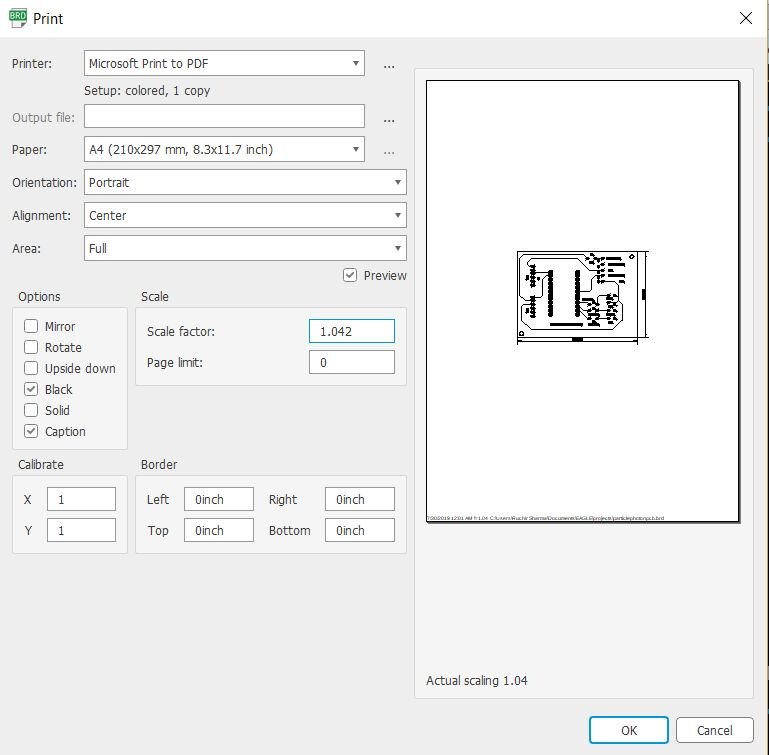Click the Scale factor input field
The height and width of the screenshot is (755, 769).
pos(351,331)
